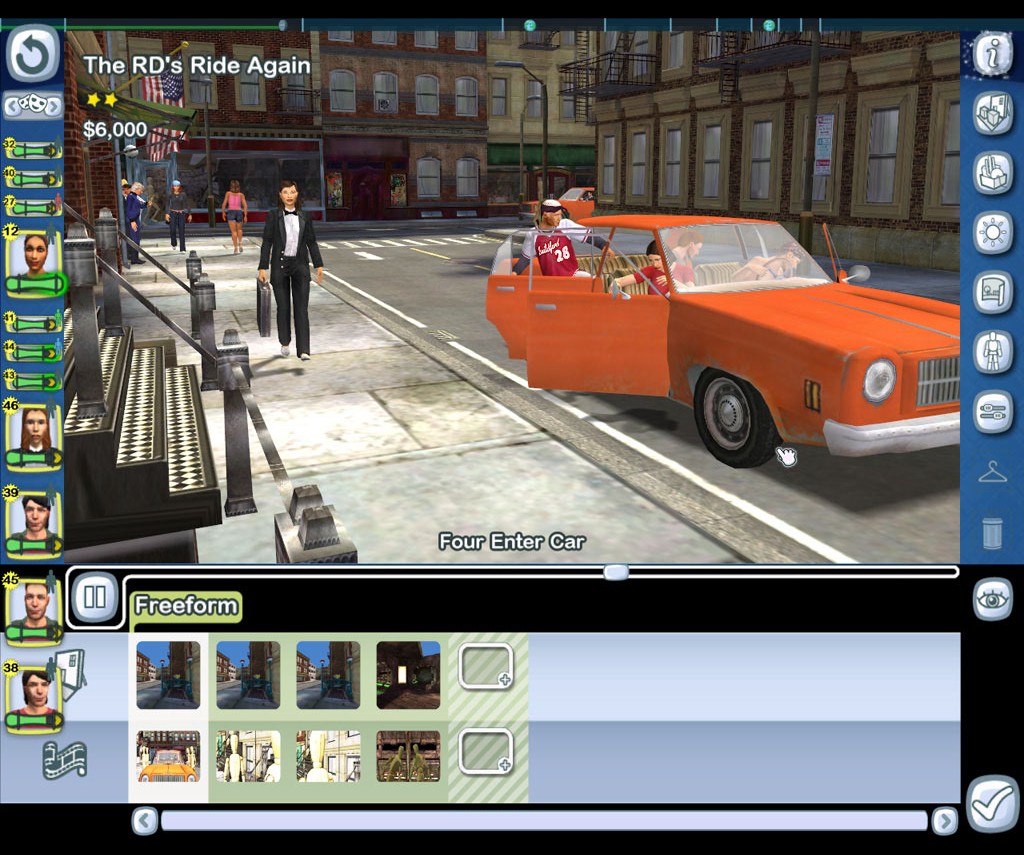The height and width of the screenshot is (855, 1024).
Task: Click the scrollbar right arrow
Action: 944,821
